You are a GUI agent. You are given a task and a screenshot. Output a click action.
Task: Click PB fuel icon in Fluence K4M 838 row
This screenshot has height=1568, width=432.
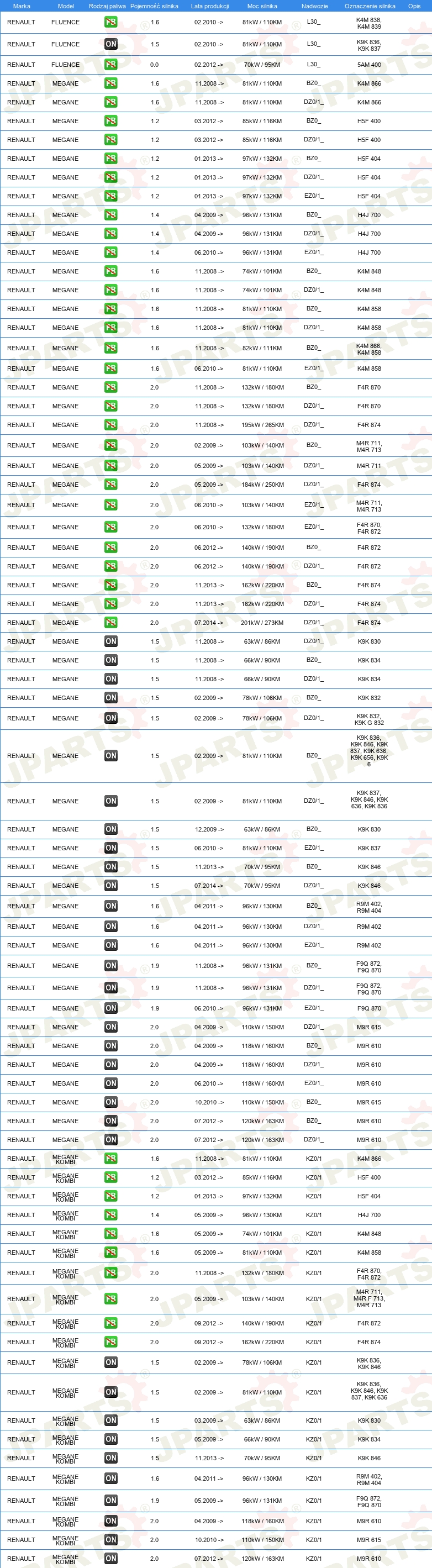click(x=110, y=22)
